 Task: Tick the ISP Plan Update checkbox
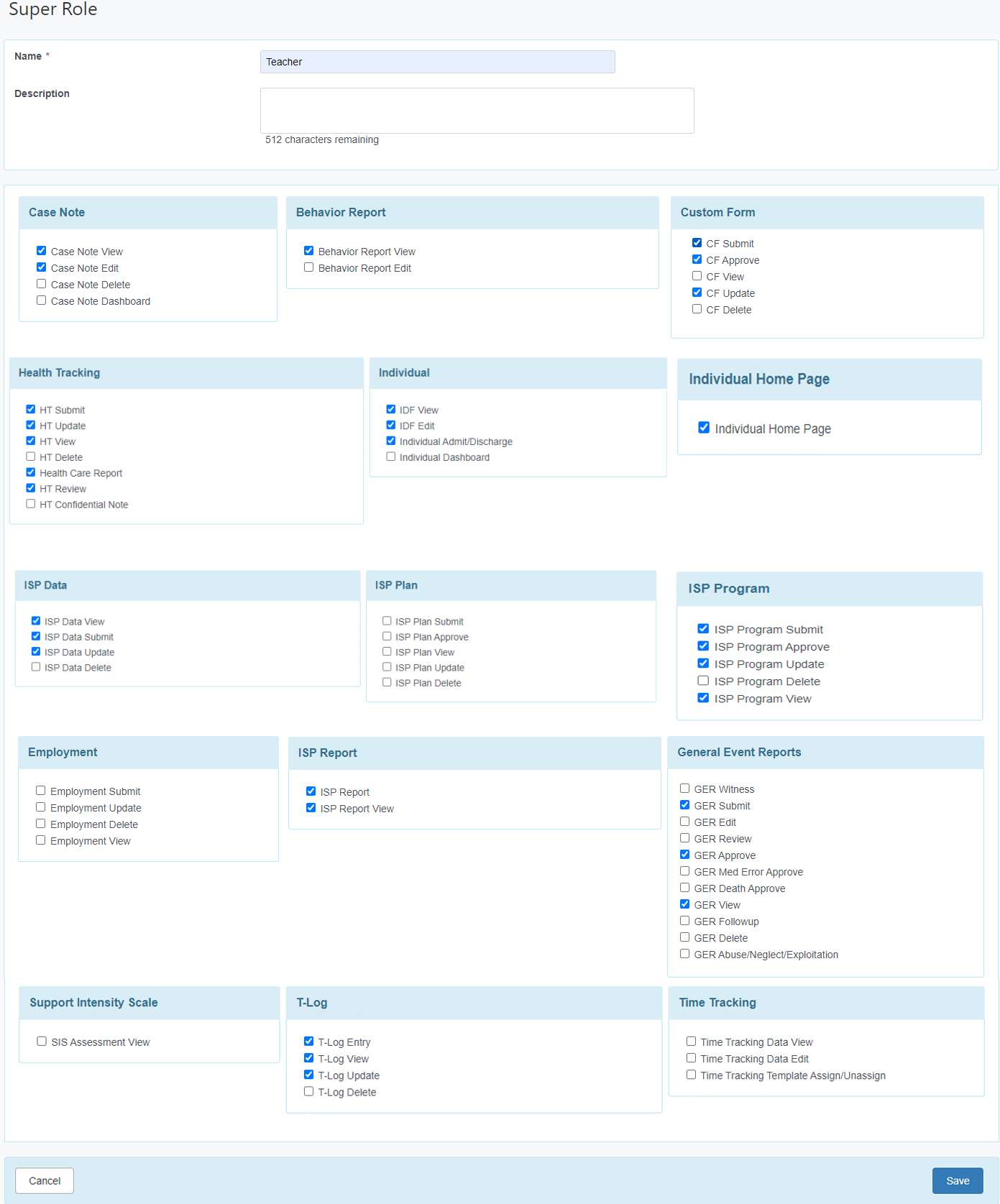[387, 667]
